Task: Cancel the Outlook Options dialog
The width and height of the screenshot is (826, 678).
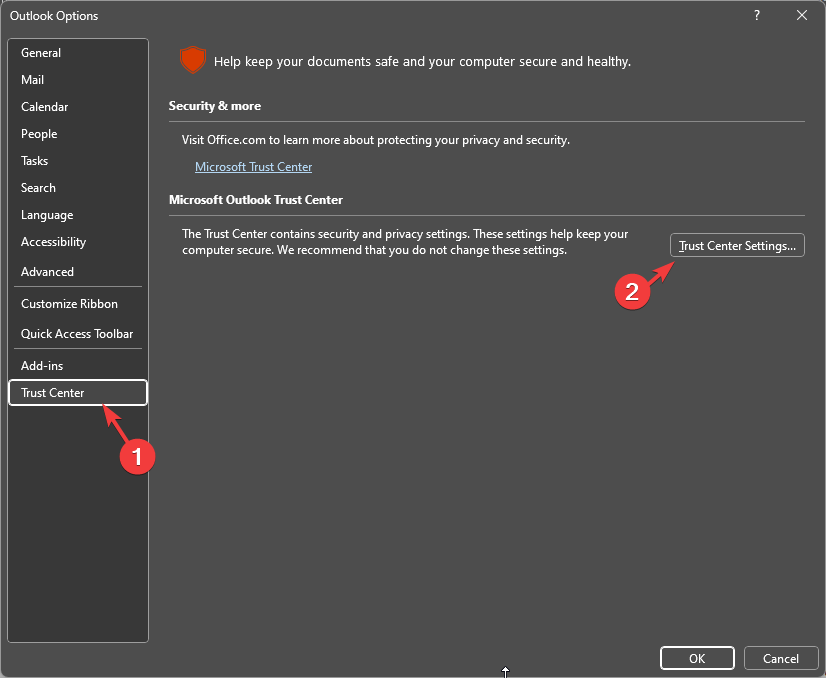Action: tap(781, 659)
